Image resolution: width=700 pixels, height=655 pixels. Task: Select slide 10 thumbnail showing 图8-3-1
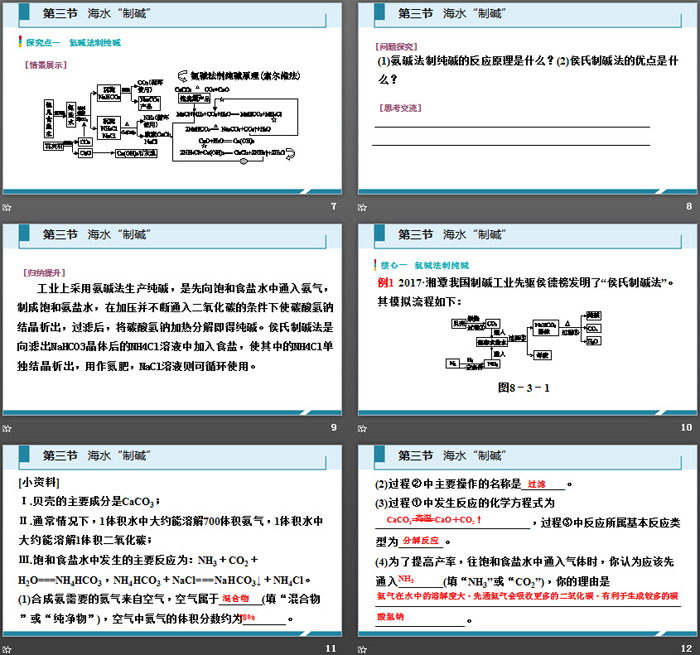[x=528, y=319]
